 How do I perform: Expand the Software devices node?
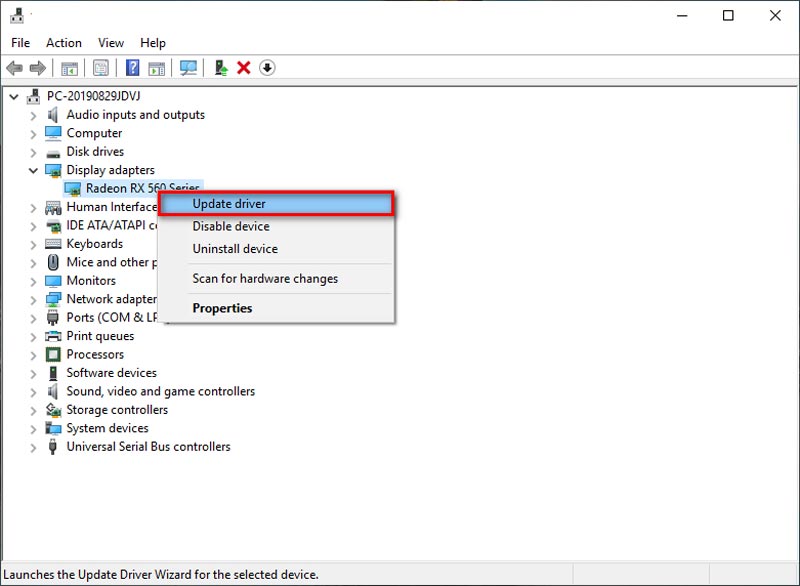click(33, 374)
